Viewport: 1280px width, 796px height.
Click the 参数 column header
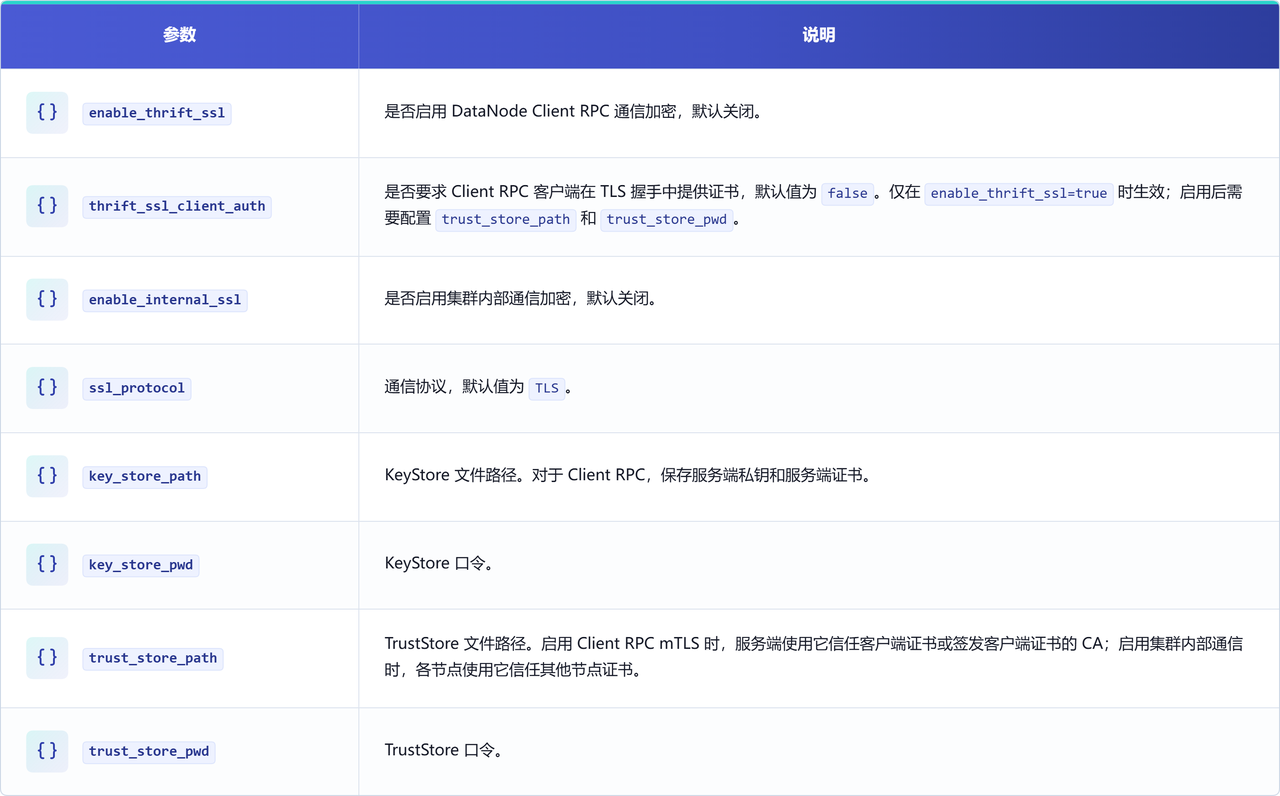pyautogui.click(x=179, y=35)
